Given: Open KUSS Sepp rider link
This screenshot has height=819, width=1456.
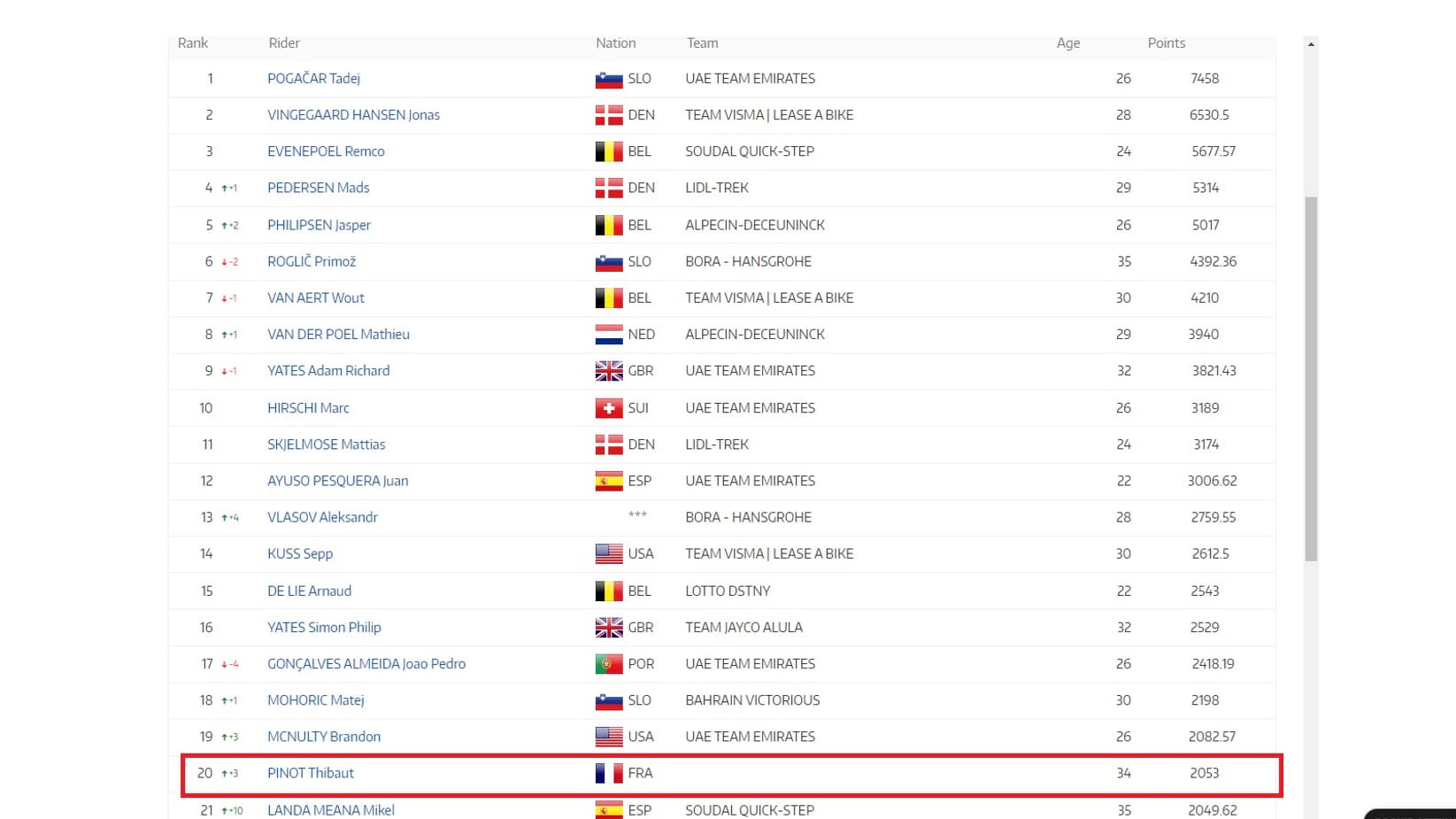Looking at the screenshot, I should click(300, 553).
